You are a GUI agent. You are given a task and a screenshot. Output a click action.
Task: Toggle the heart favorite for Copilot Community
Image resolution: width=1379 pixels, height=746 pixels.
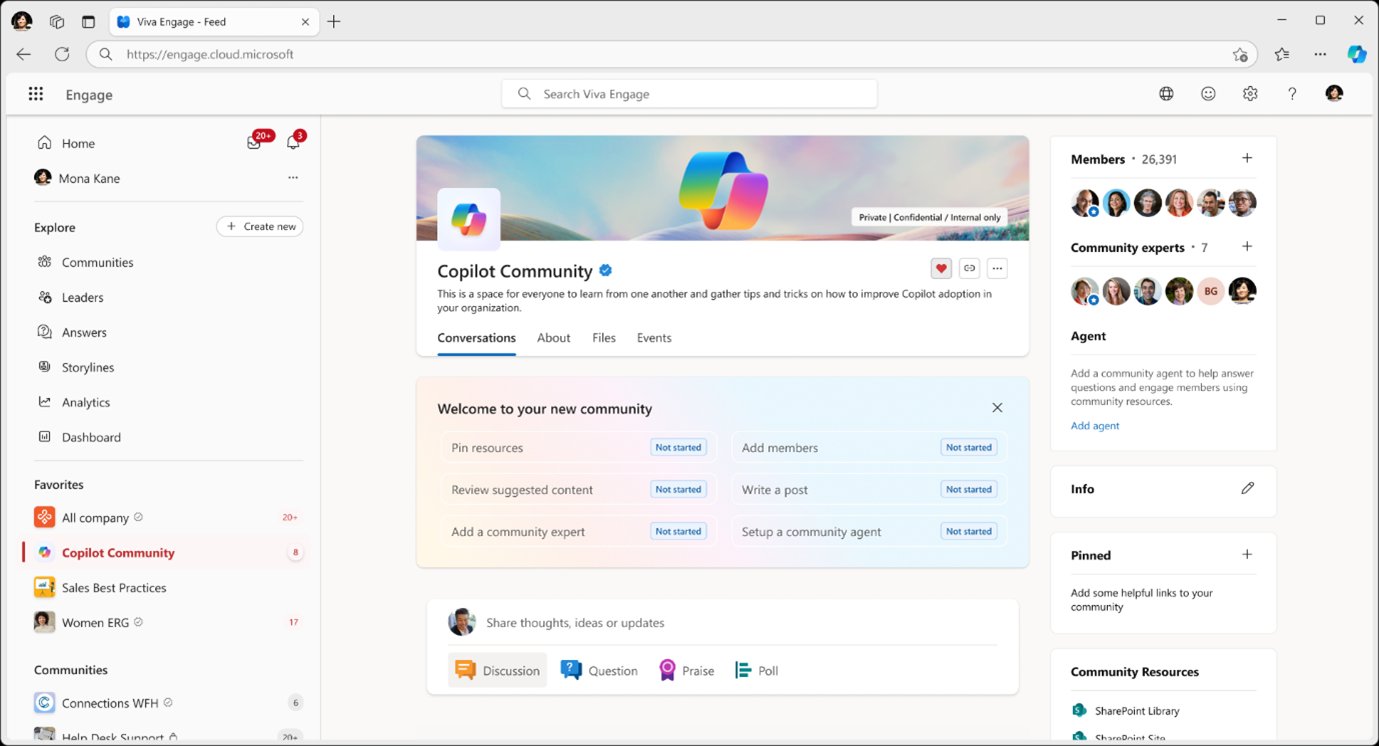[x=940, y=268]
